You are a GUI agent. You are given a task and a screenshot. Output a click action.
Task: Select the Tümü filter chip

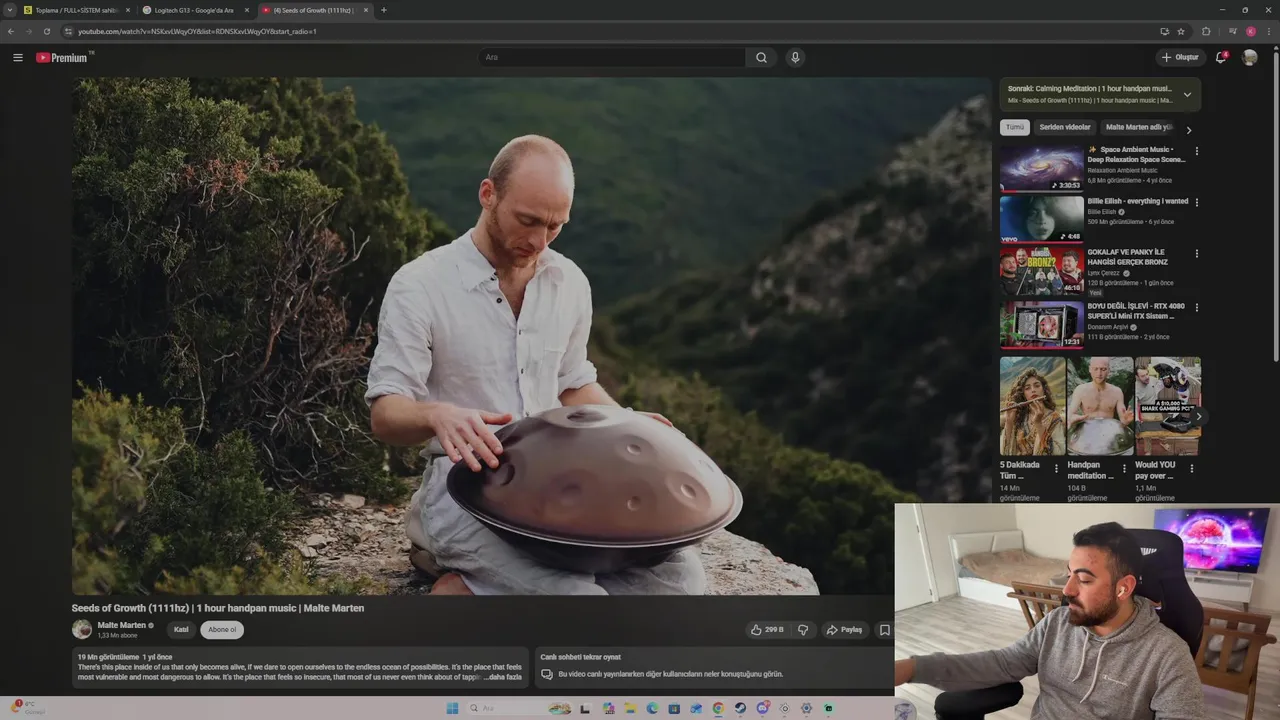[x=1015, y=127]
